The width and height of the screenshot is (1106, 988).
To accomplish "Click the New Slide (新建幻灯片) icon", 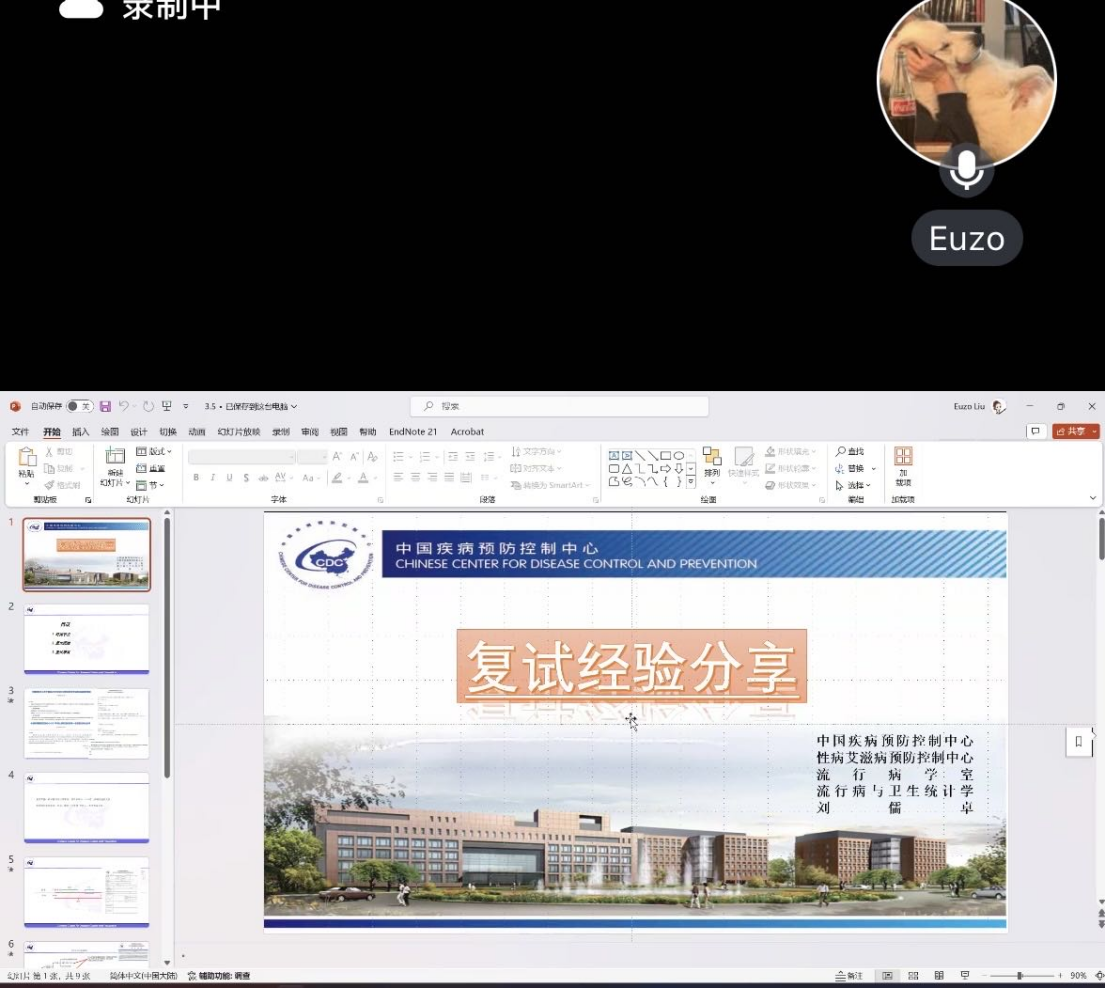I will click(x=115, y=457).
